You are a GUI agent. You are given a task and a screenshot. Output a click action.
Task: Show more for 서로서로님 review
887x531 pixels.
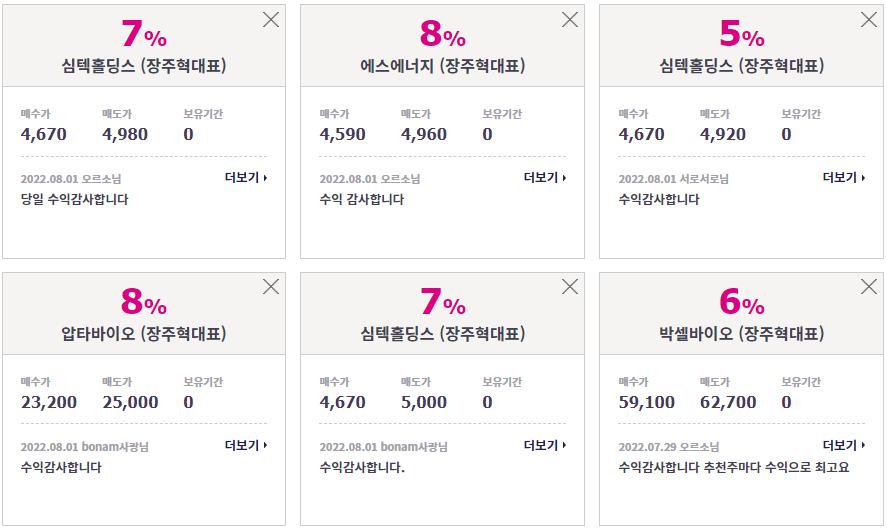pos(843,178)
